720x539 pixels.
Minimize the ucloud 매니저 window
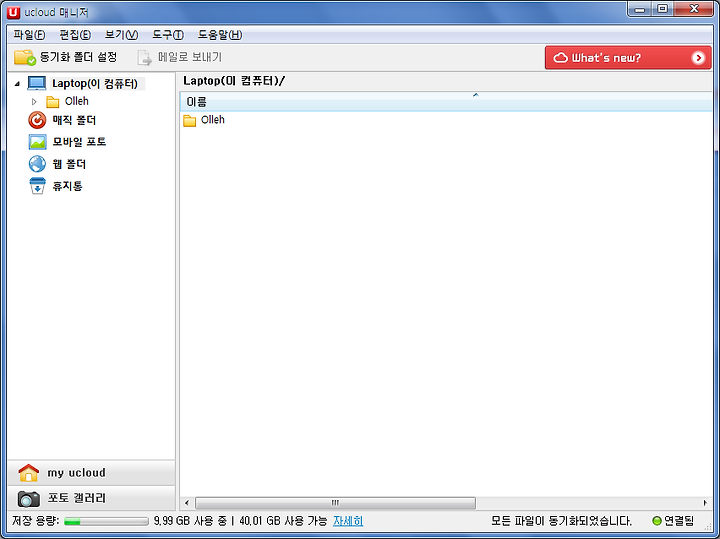pos(640,9)
